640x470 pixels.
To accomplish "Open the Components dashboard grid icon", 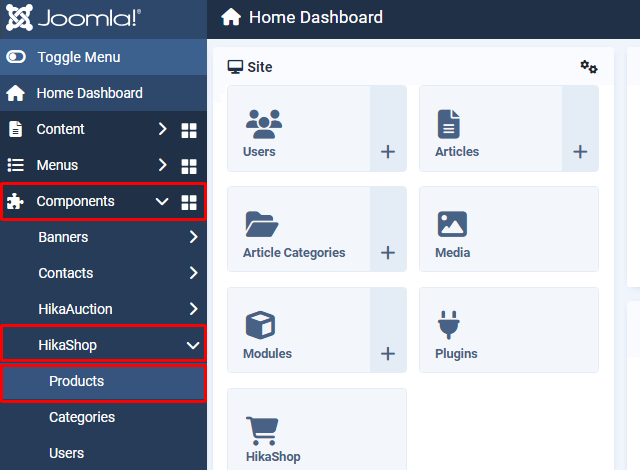I will (189, 202).
